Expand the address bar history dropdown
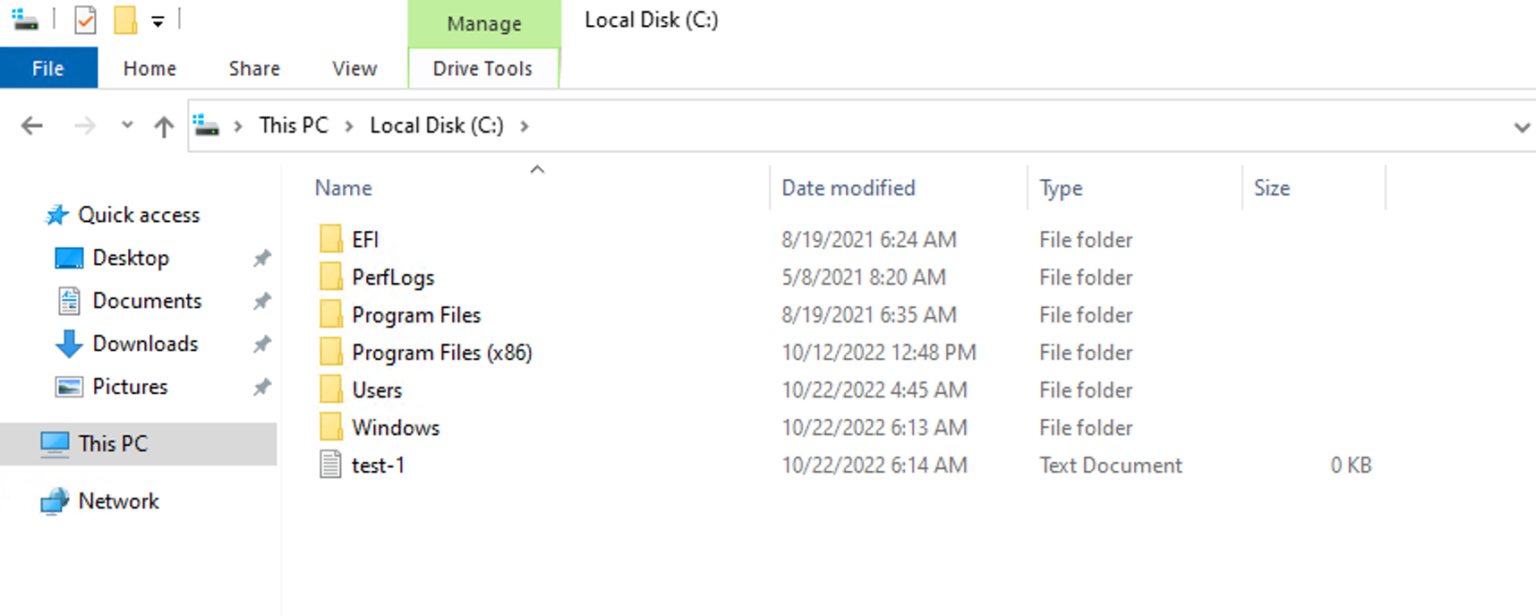1536x616 pixels. point(1522,127)
